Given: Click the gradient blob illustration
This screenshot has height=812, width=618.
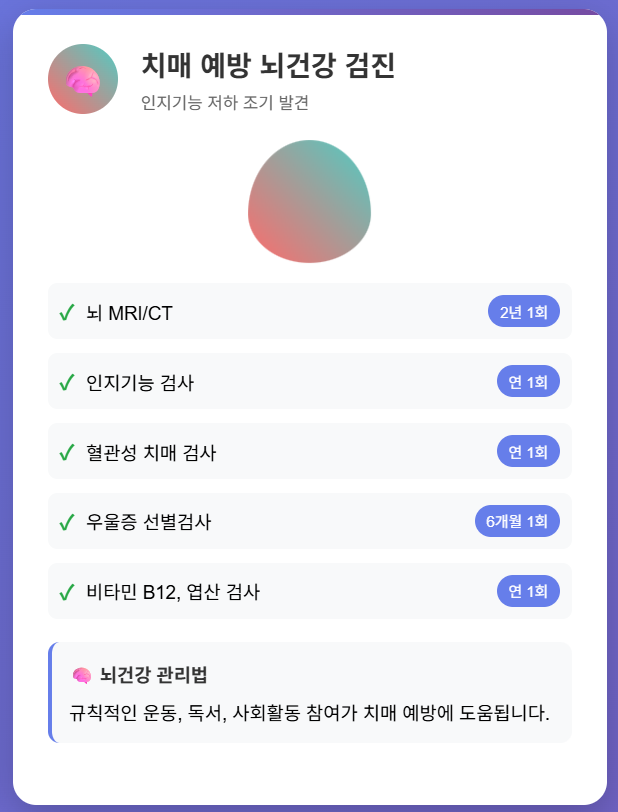Looking at the screenshot, I should (x=310, y=205).
